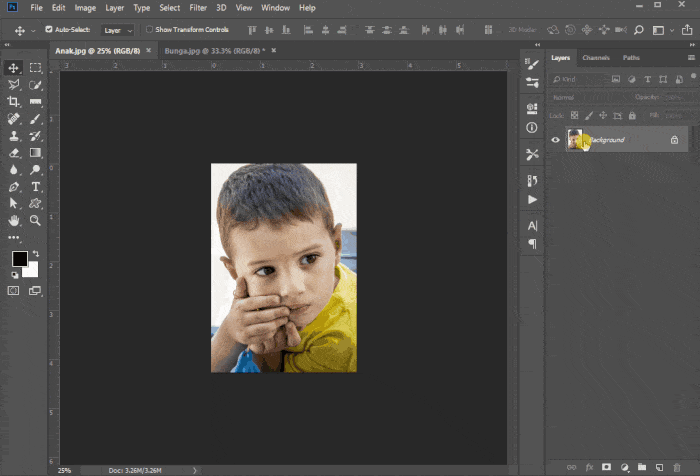Select the Eraser tool

click(x=13, y=153)
